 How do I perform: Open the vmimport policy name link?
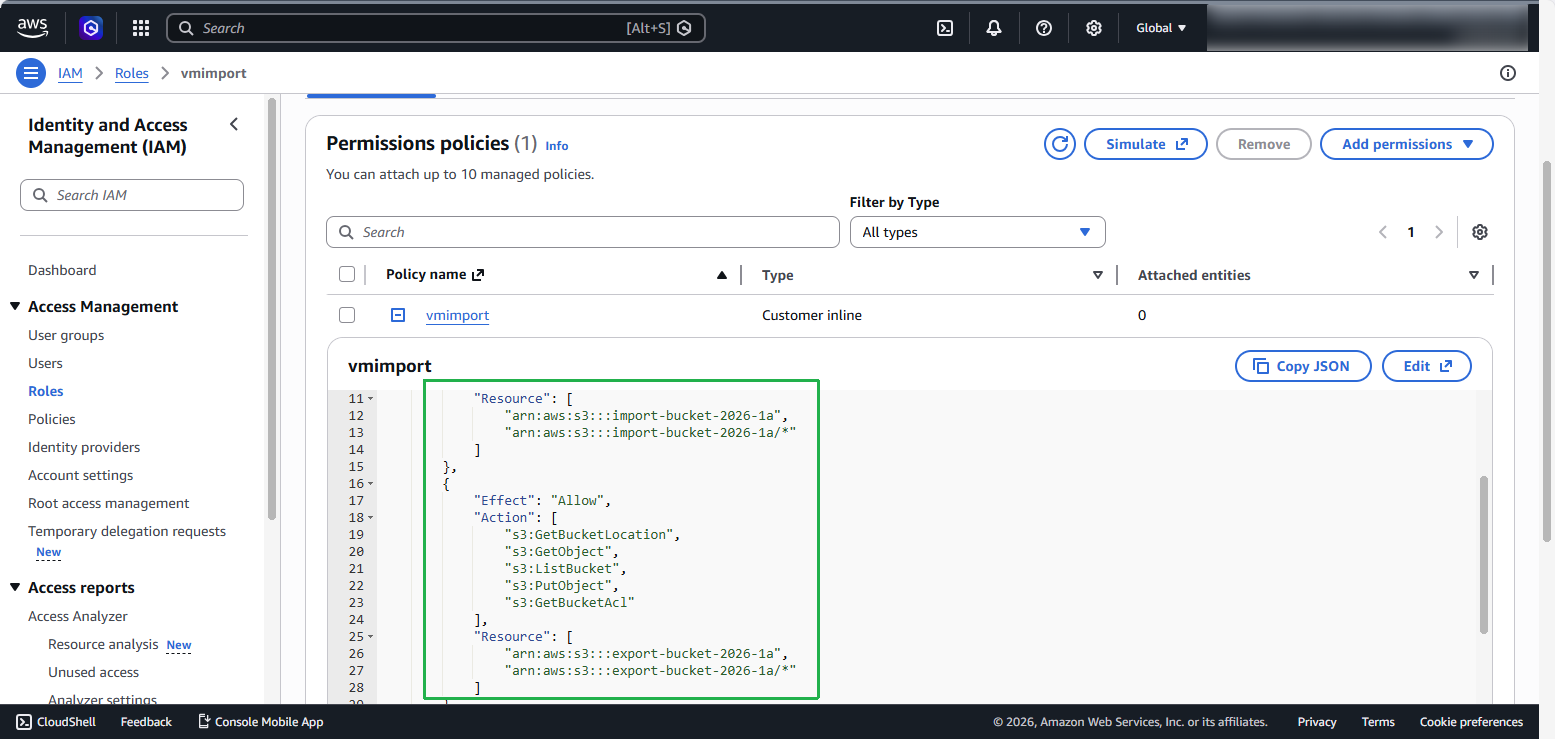tap(457, 315)
